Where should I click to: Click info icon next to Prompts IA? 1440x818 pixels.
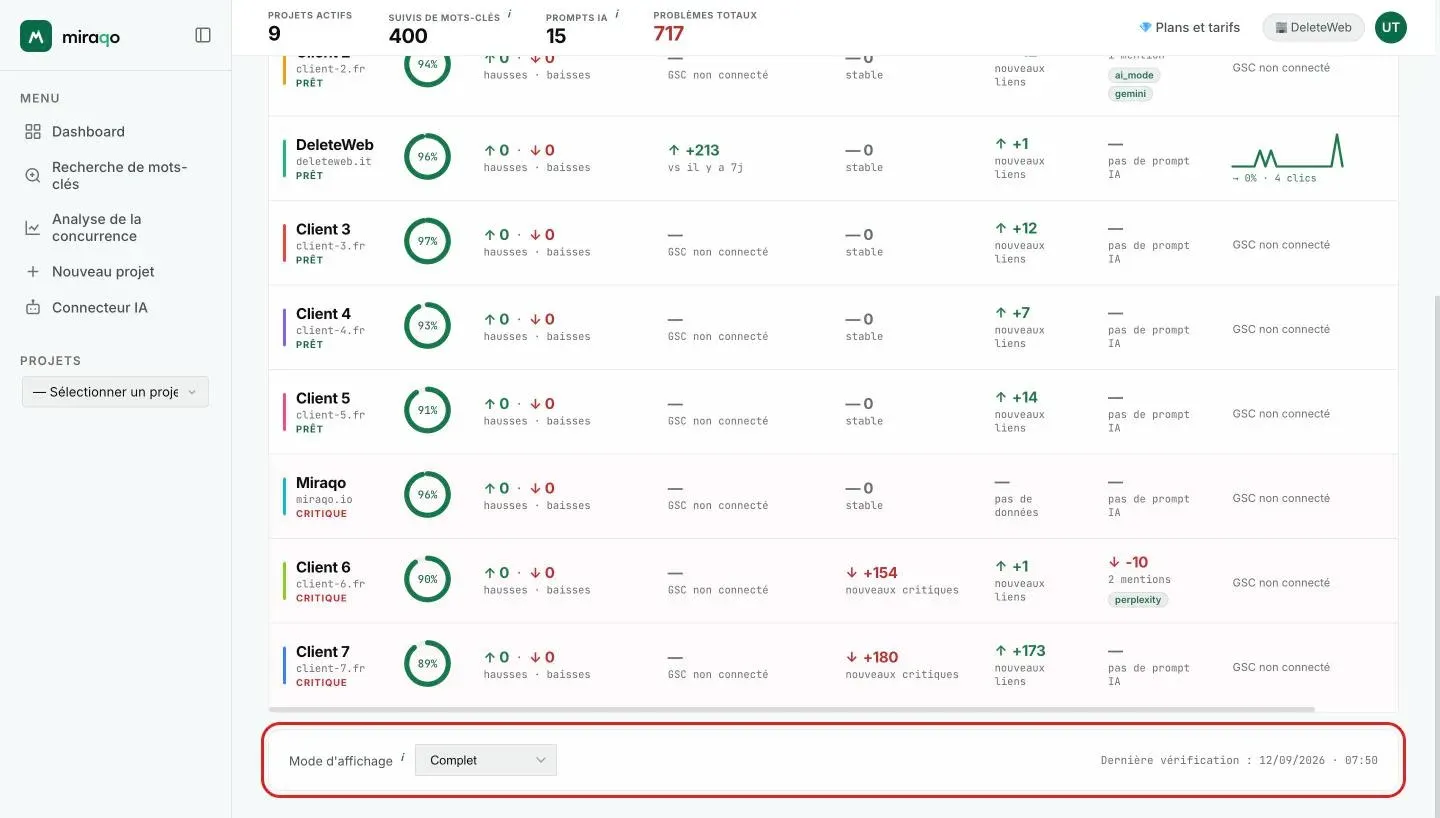(617, 14)
